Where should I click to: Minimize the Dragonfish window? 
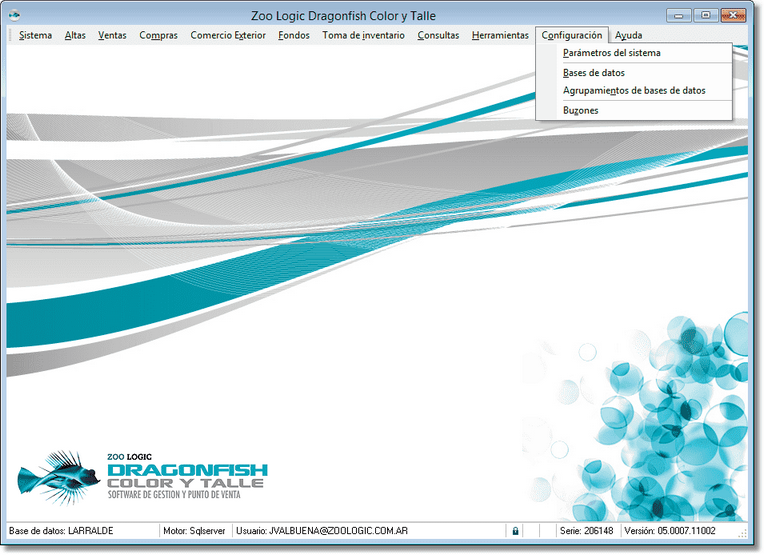click(x=678, y=16)
